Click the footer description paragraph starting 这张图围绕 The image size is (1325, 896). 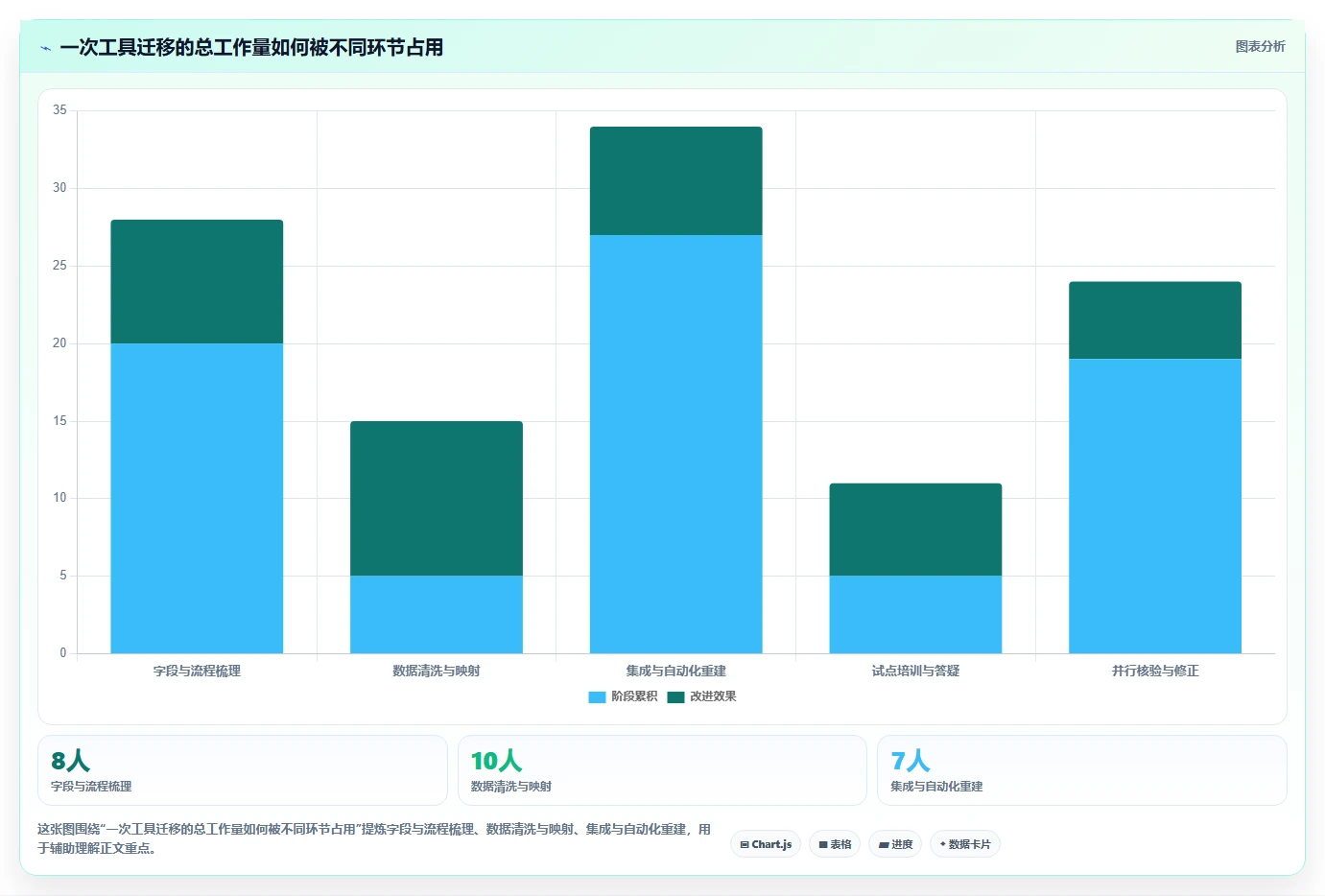point(374,838)
